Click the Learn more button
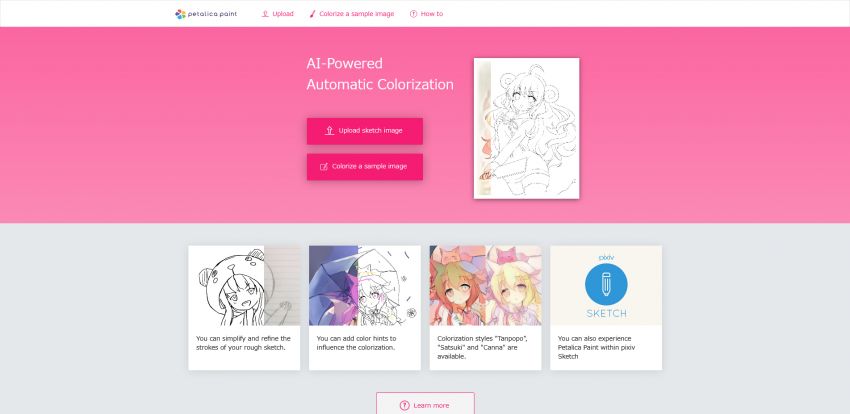Image resolution: width=850 pixels, height=414 pixels. pos(426,404)
